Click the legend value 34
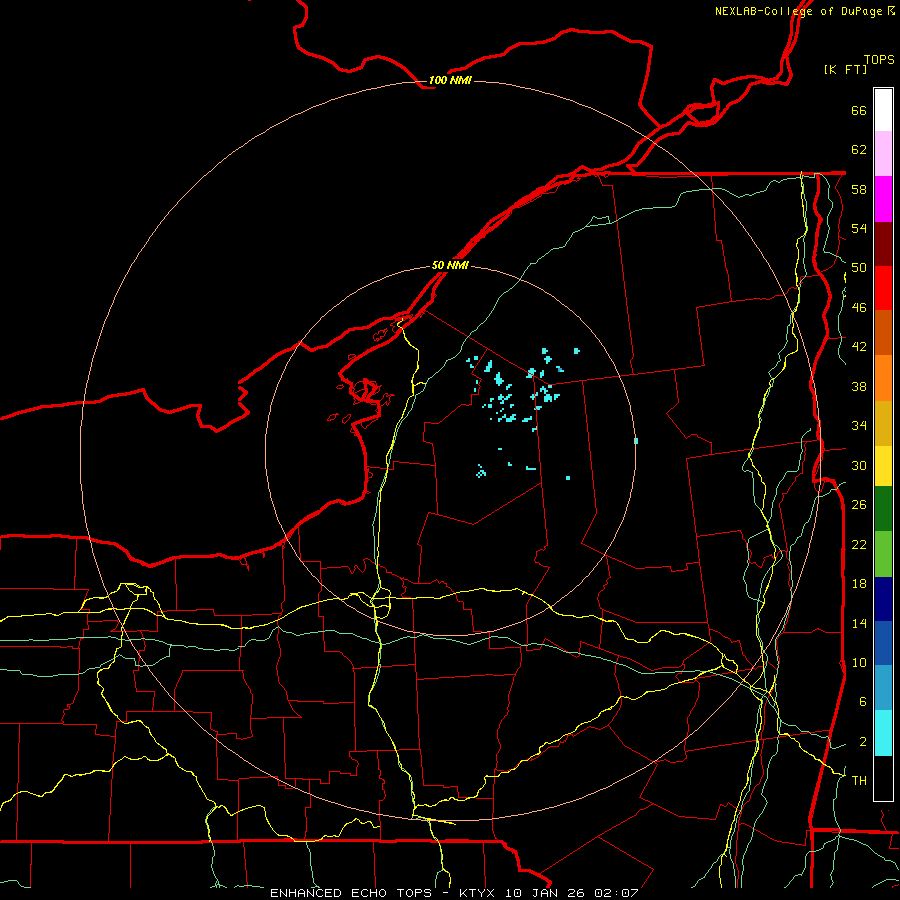The height and width of the screenshot is (900, 900). 859,426
